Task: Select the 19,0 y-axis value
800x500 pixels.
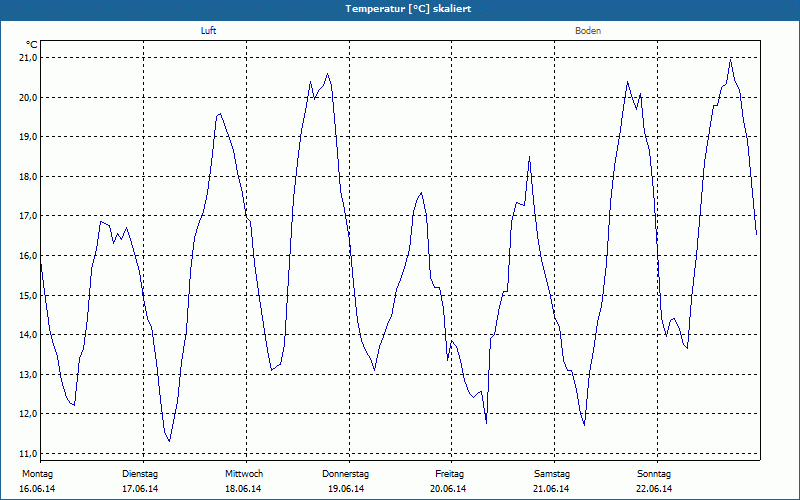Action: [x=28, y=137]
